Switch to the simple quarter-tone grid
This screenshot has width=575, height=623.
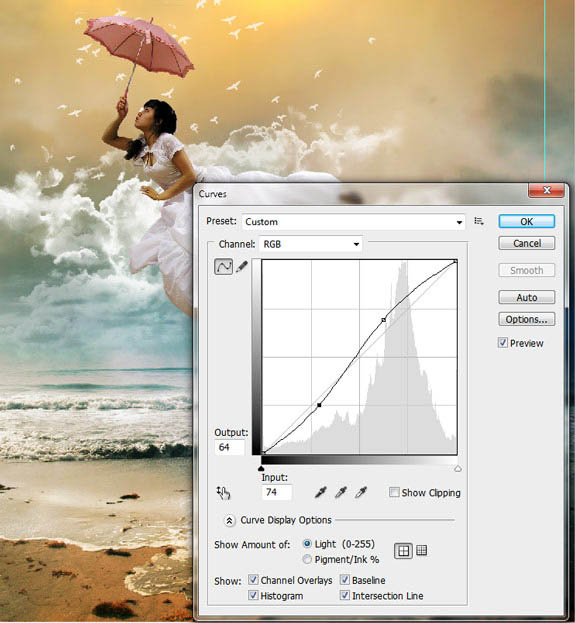pos(403,551)
